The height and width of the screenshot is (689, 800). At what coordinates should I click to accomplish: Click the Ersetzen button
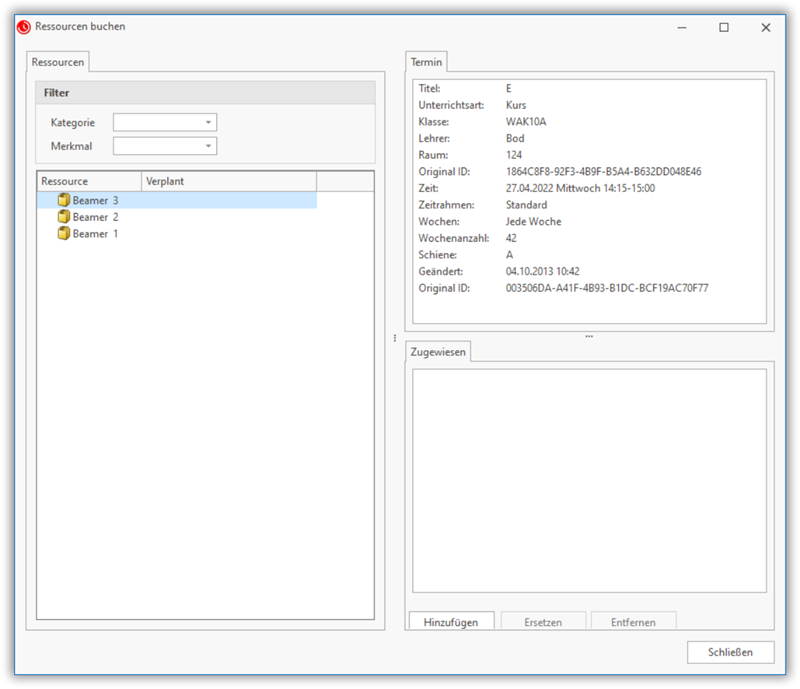543,622
